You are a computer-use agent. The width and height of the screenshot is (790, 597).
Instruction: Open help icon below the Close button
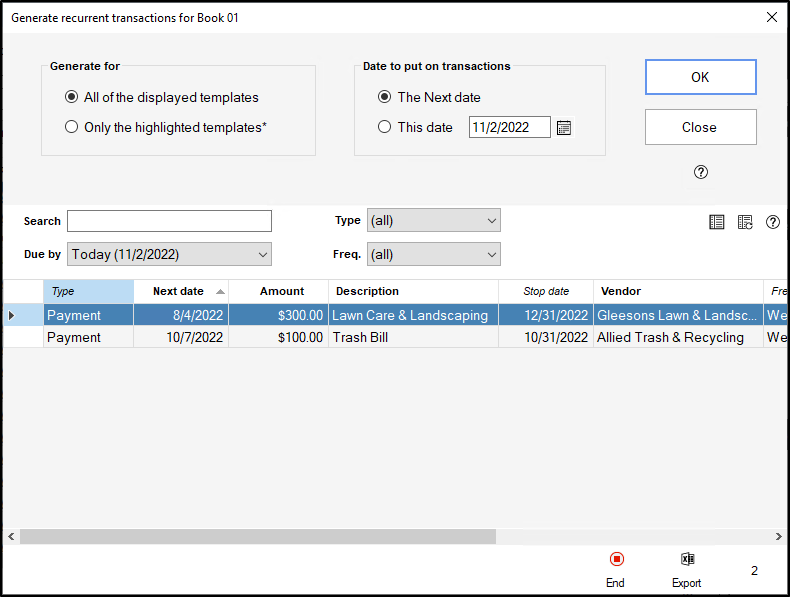[700, 172]
